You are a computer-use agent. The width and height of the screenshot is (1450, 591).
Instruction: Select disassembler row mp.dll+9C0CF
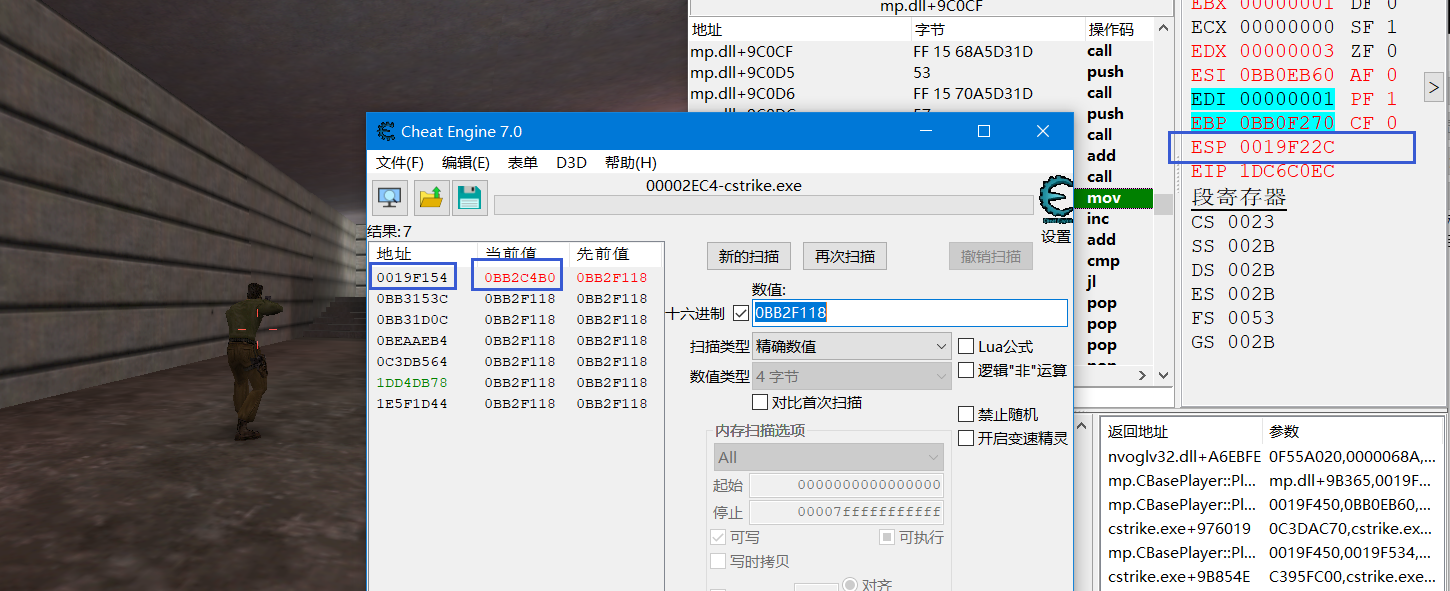tap(921, 51)
